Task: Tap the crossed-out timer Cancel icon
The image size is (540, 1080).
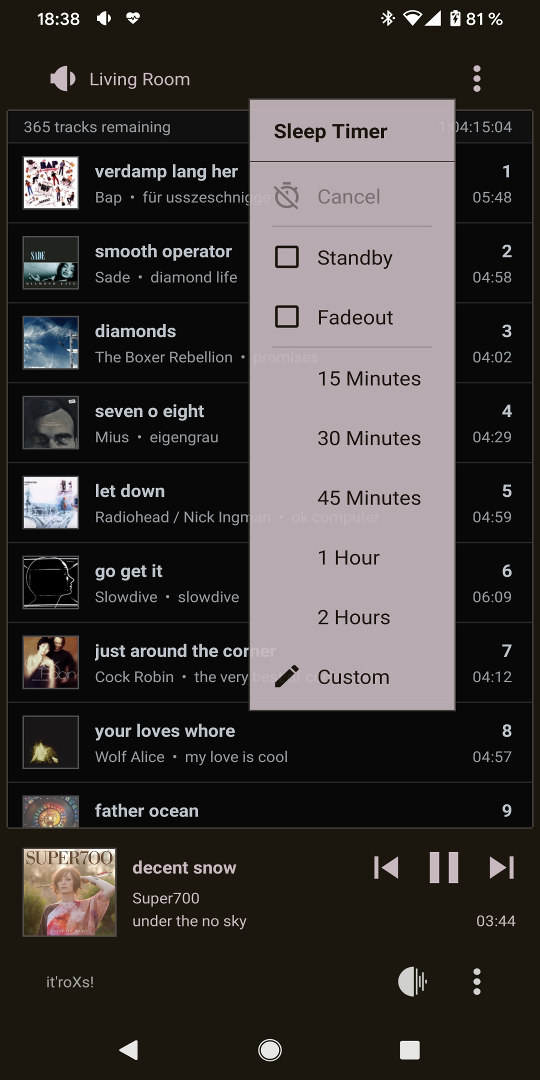Action: coord(287,196)
